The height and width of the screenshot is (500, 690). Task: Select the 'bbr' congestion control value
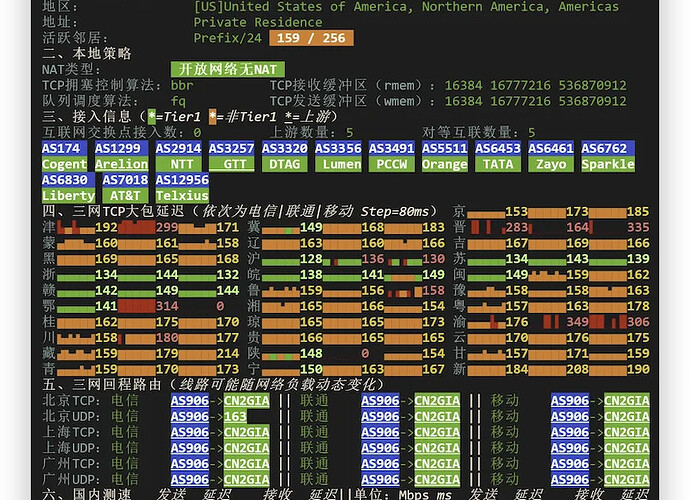click(182, 85)
